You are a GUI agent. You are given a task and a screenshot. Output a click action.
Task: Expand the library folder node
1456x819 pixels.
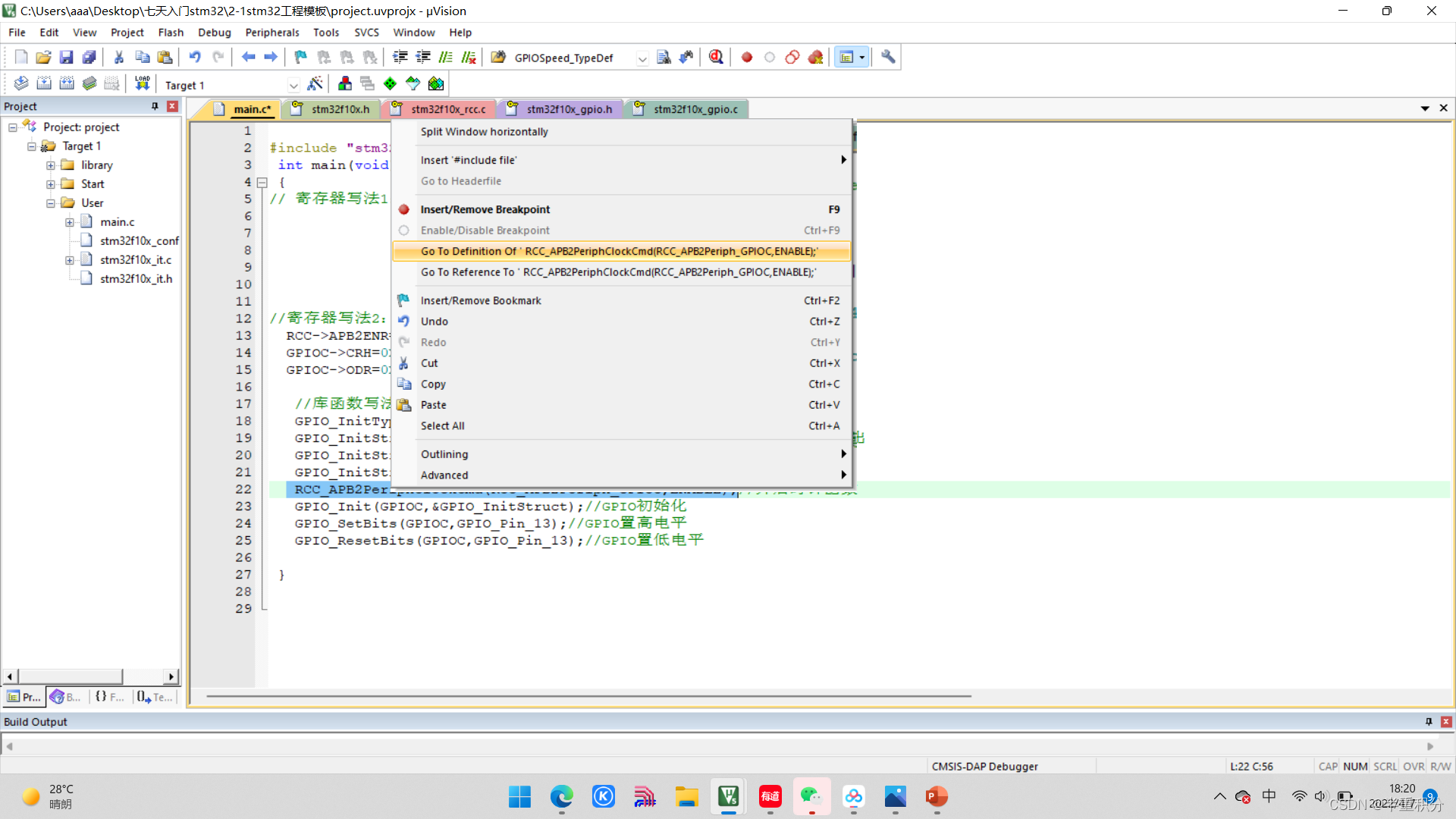tap(51, 165)
